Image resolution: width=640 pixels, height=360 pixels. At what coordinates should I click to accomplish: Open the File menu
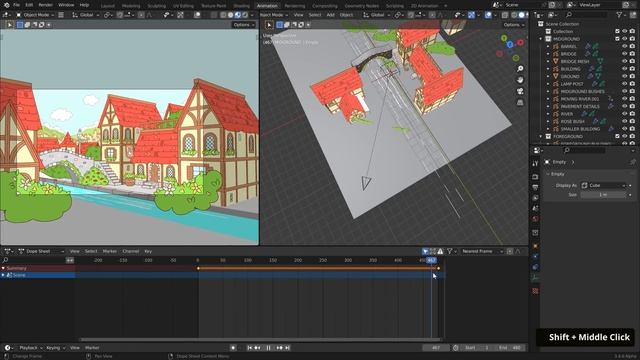pos(16,5)
